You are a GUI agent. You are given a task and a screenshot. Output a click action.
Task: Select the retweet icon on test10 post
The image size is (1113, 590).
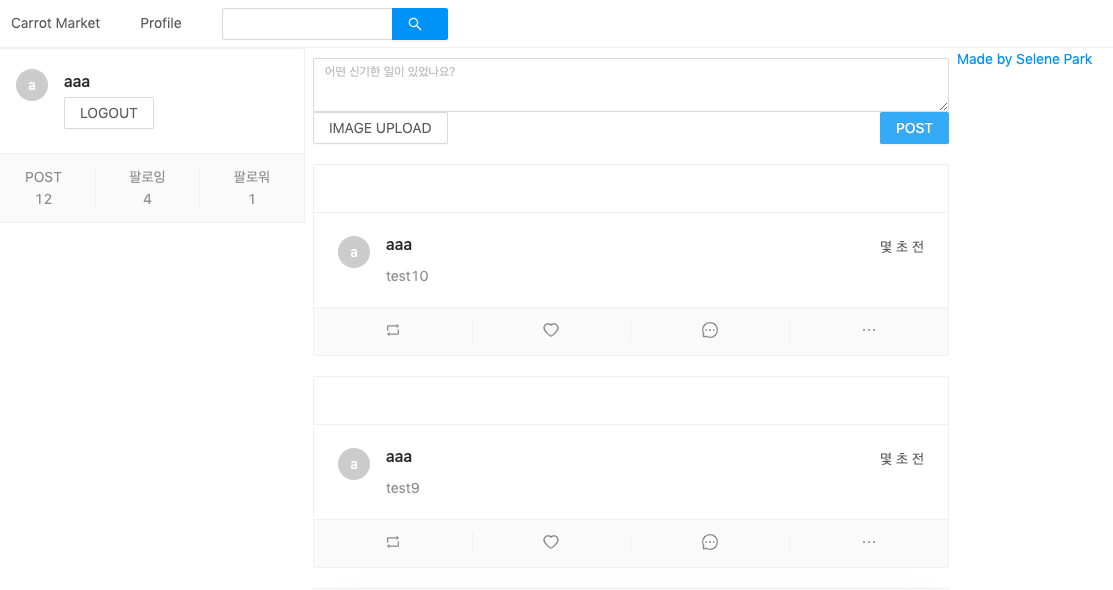(392, 330)
